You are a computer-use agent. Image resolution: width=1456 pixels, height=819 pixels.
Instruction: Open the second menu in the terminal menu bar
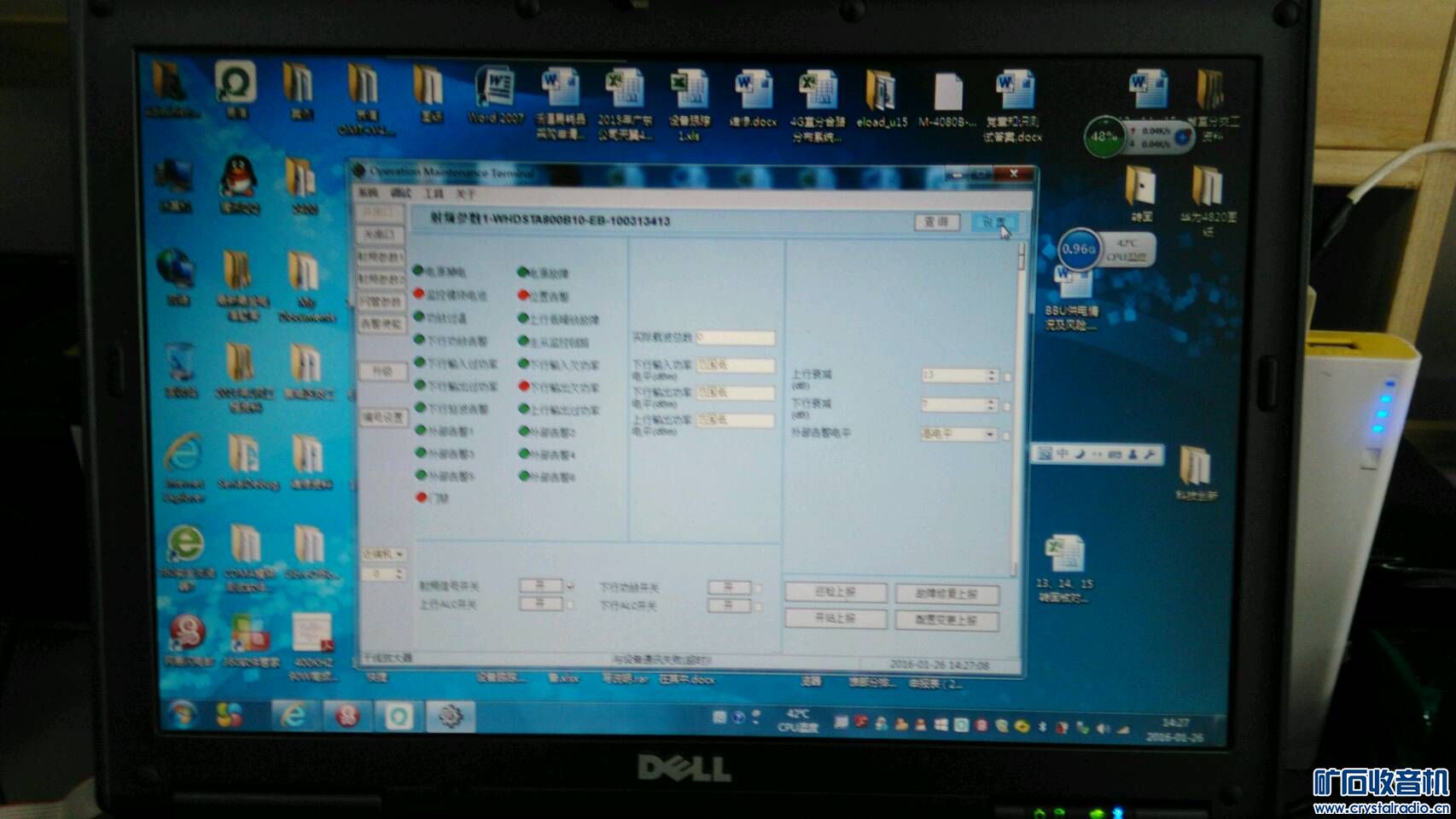[x=400, y=194]
